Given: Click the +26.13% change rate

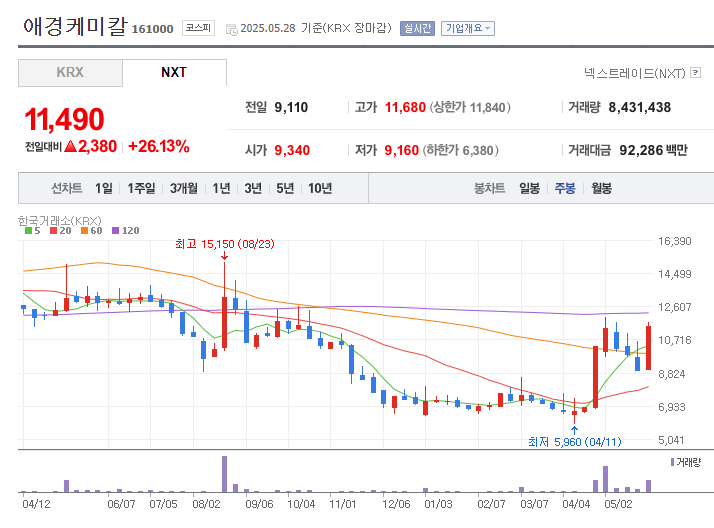Looking at the screenshot, I should pyautogui.click(x=158, y=147).
